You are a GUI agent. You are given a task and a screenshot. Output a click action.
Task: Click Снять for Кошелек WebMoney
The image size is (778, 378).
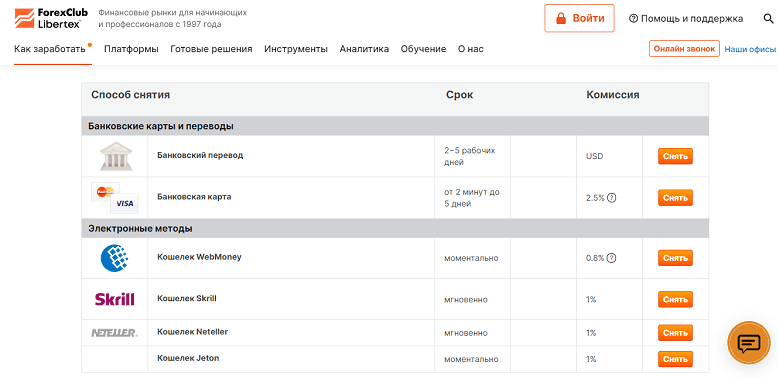click(675, 258)
